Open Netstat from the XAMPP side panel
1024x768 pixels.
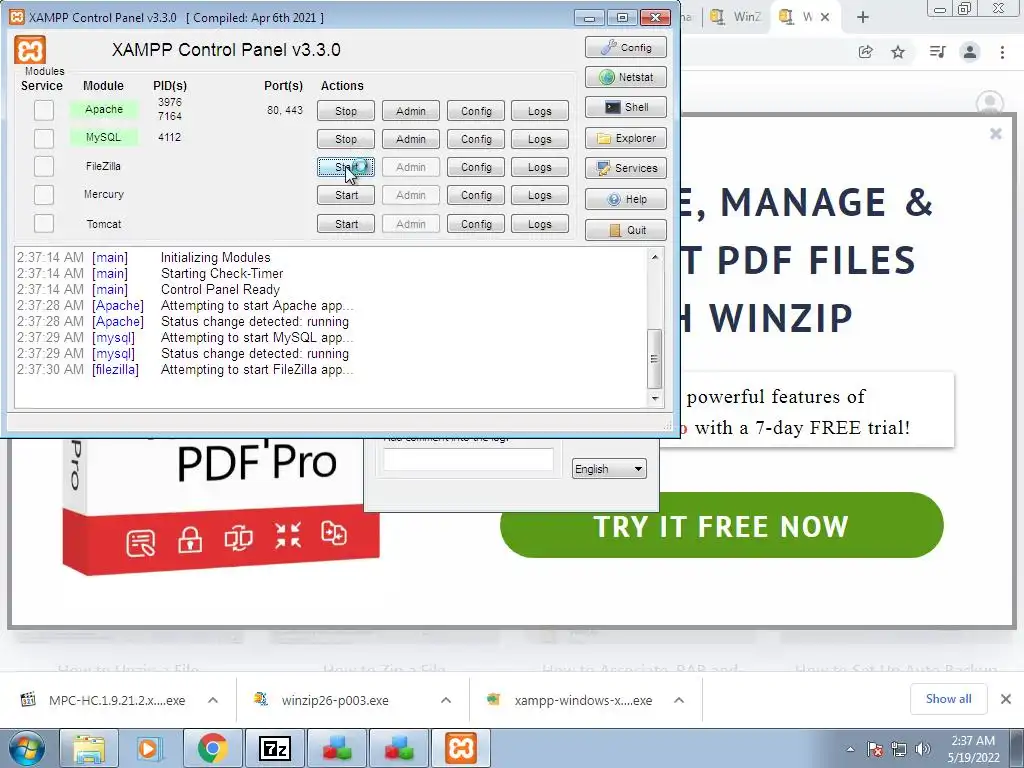(626, 77)
